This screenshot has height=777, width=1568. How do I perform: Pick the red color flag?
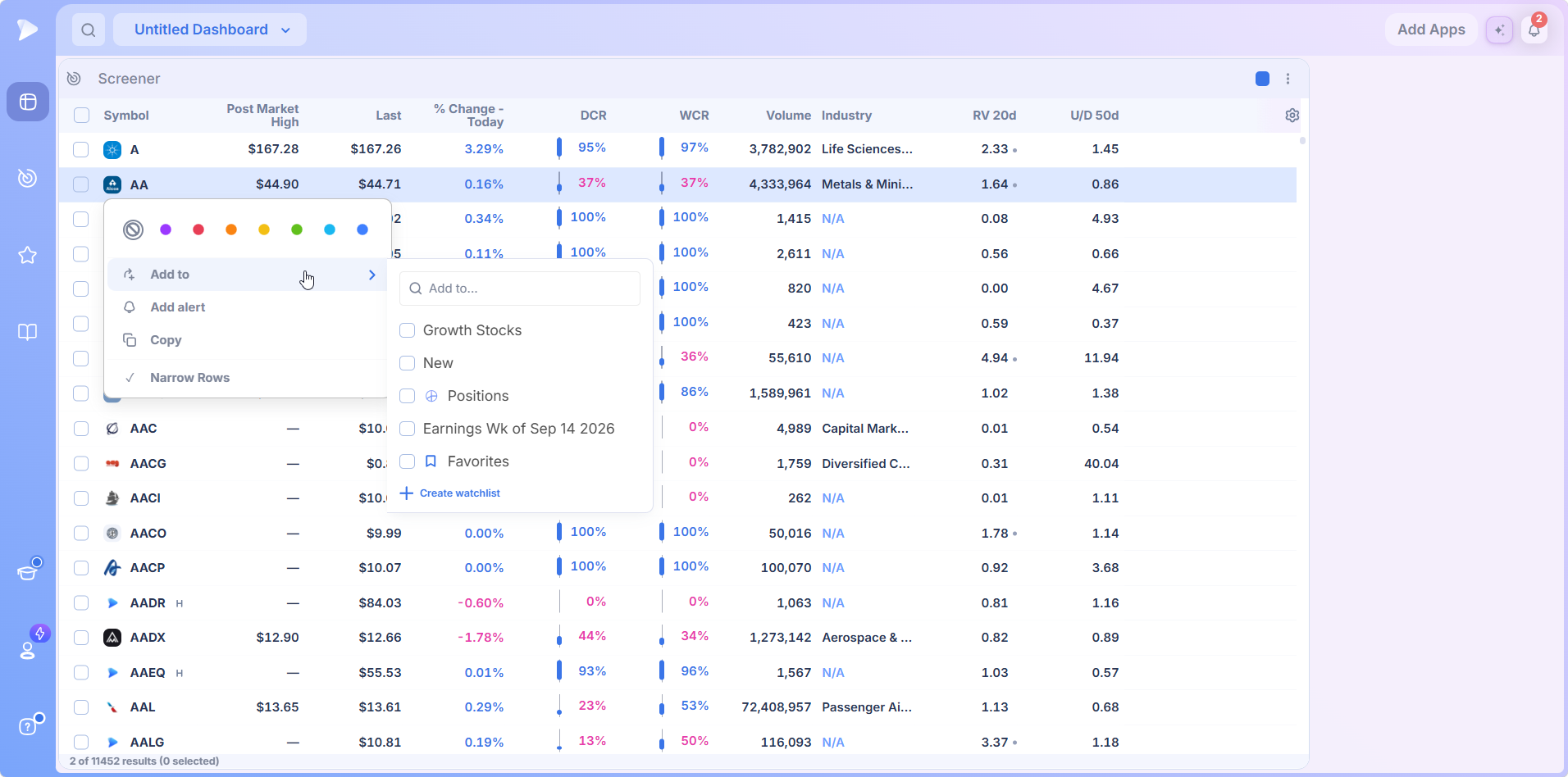tap(198, 229)
